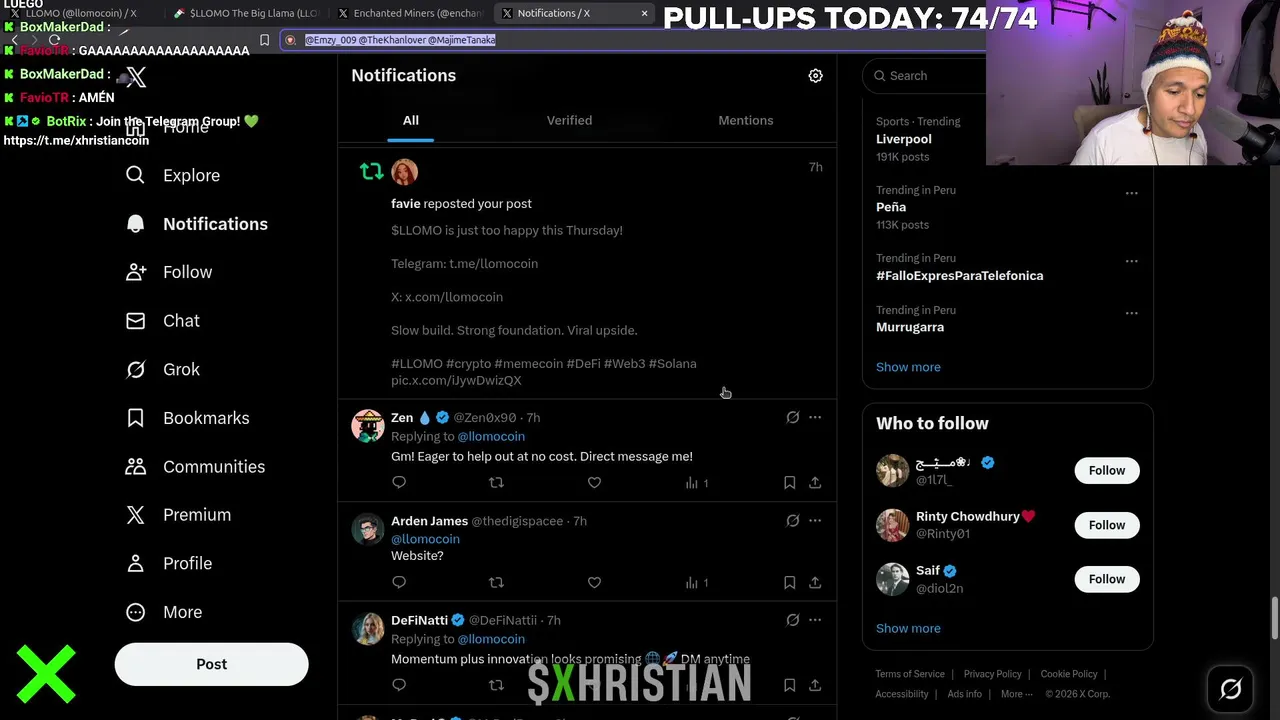This screenshot has height=720, width=1280.
Task: Open Rinty Chowdhury's avatar
Action: point(892,525)
